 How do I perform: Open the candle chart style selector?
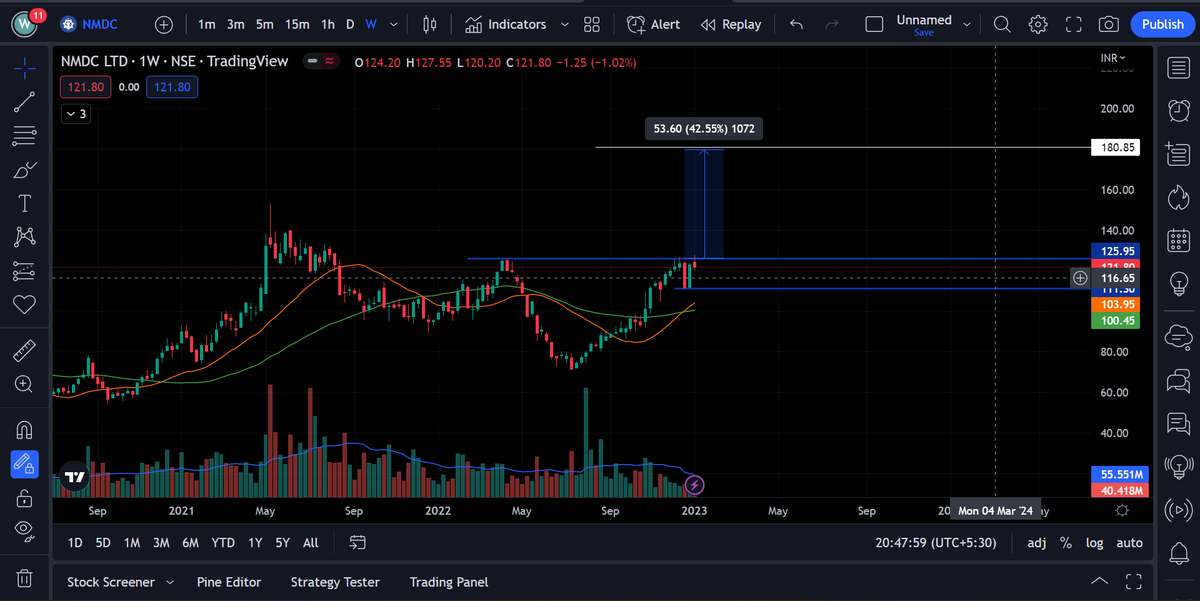click(x=430, y=24)
